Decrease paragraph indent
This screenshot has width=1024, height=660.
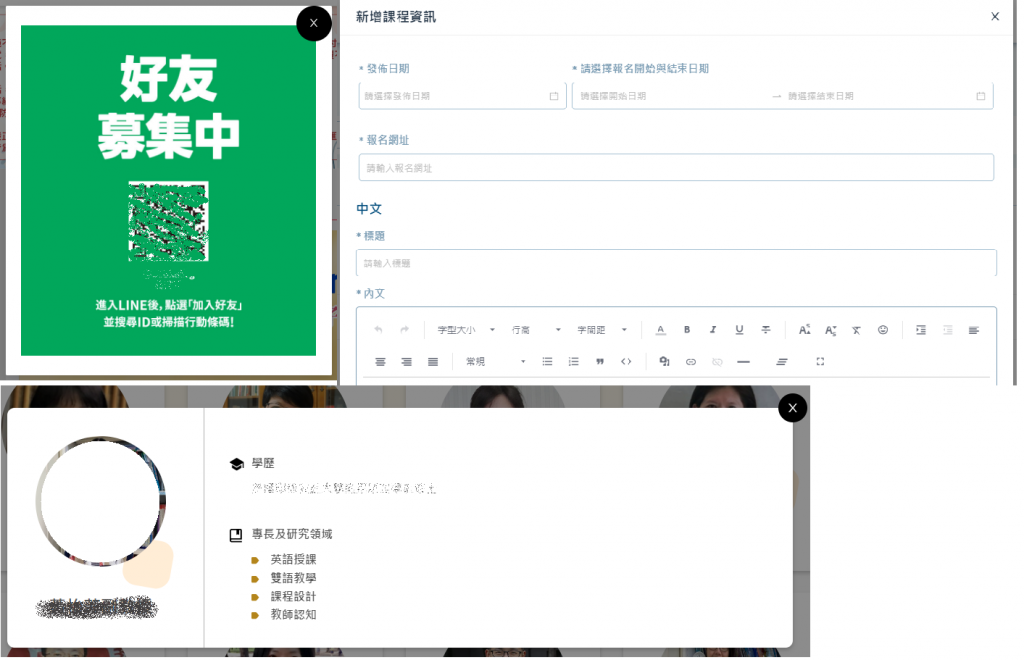[x=948, y=330]
